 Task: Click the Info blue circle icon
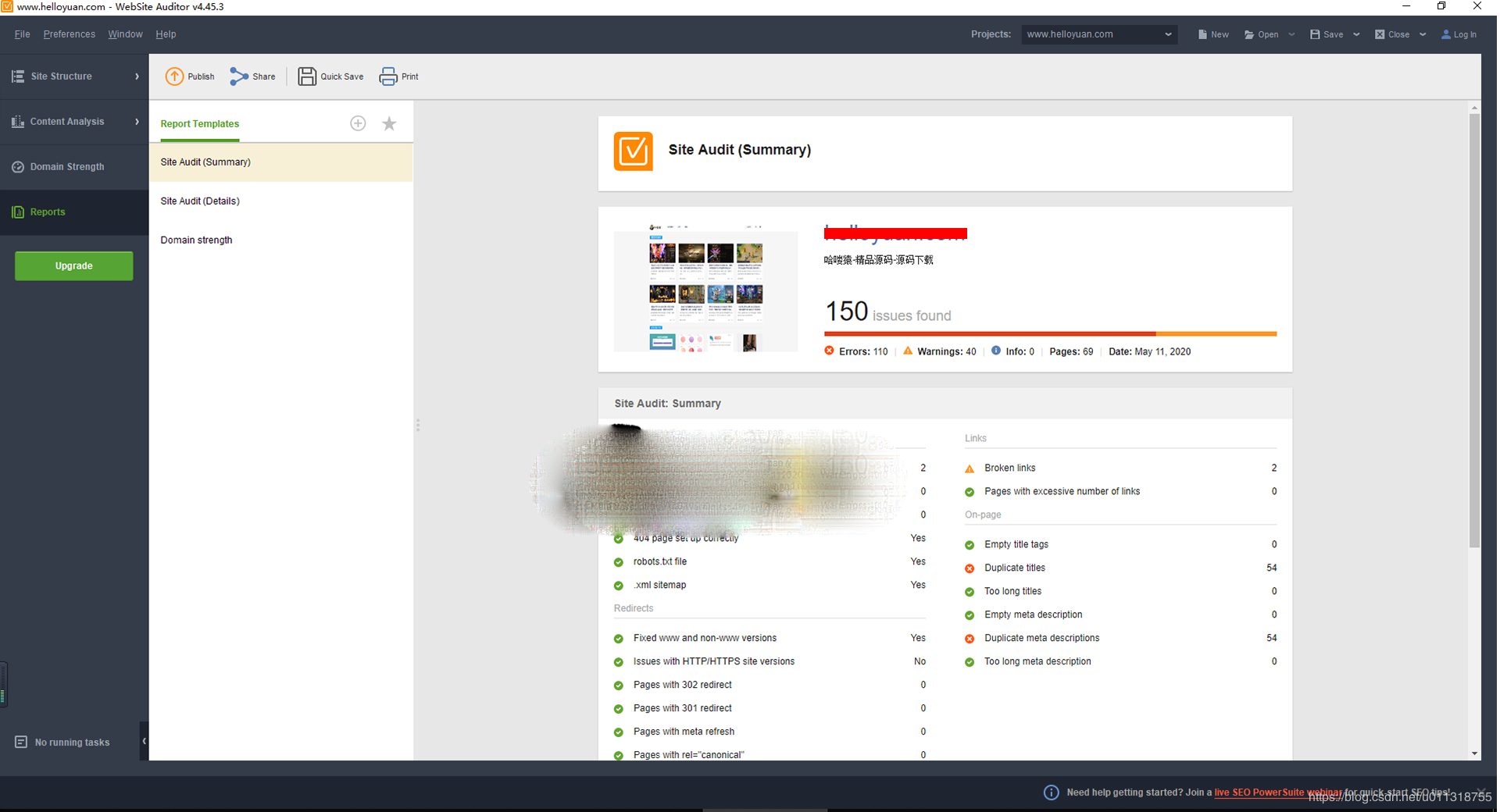pos(996,351)
